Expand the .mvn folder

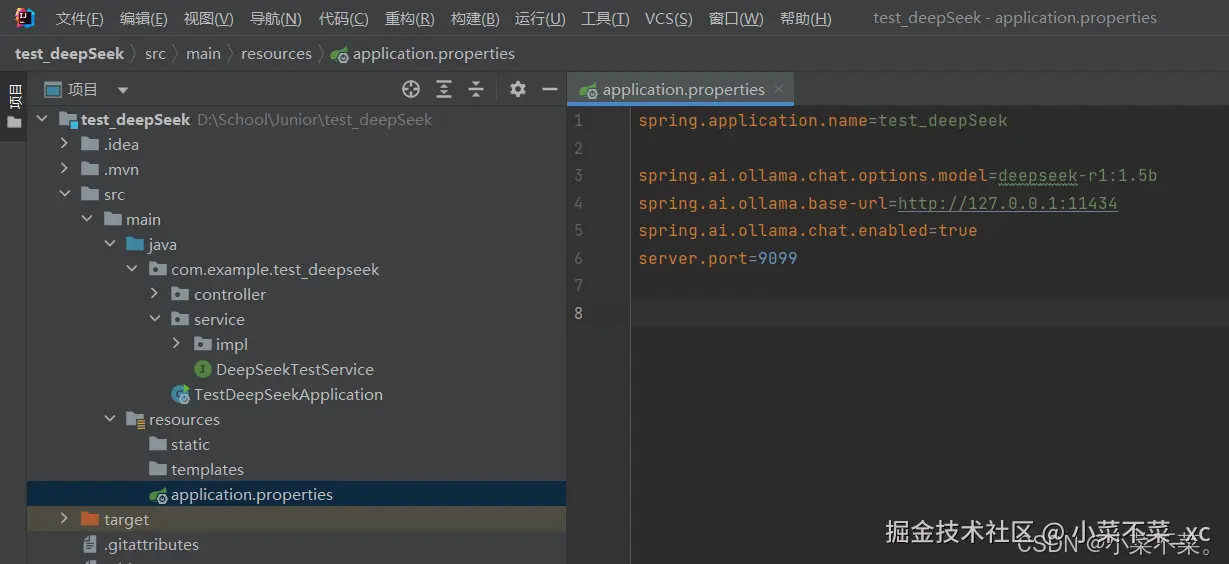[x=64, y=170]
